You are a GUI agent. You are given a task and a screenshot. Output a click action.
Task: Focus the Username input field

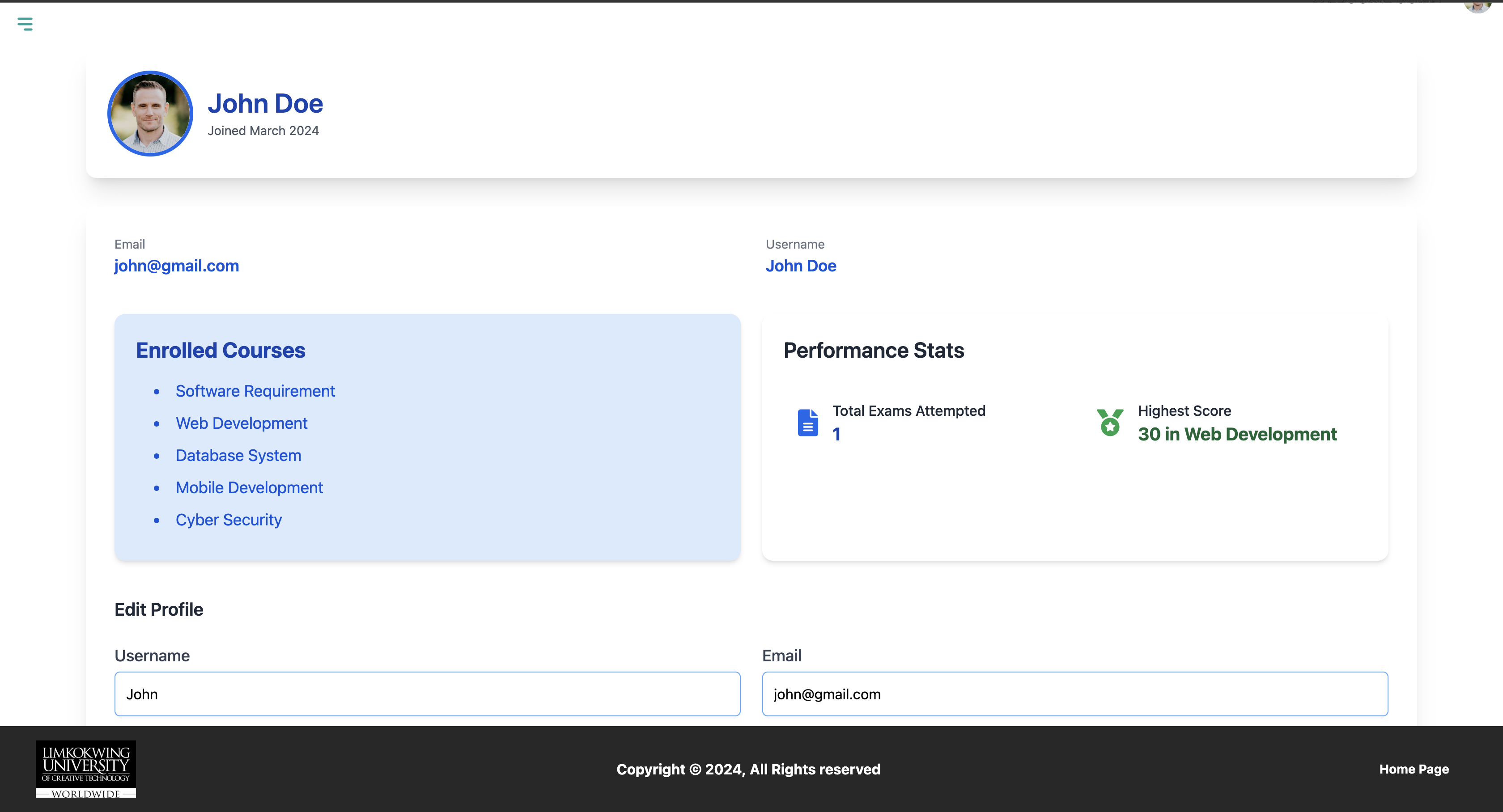(x=427, y=694)
